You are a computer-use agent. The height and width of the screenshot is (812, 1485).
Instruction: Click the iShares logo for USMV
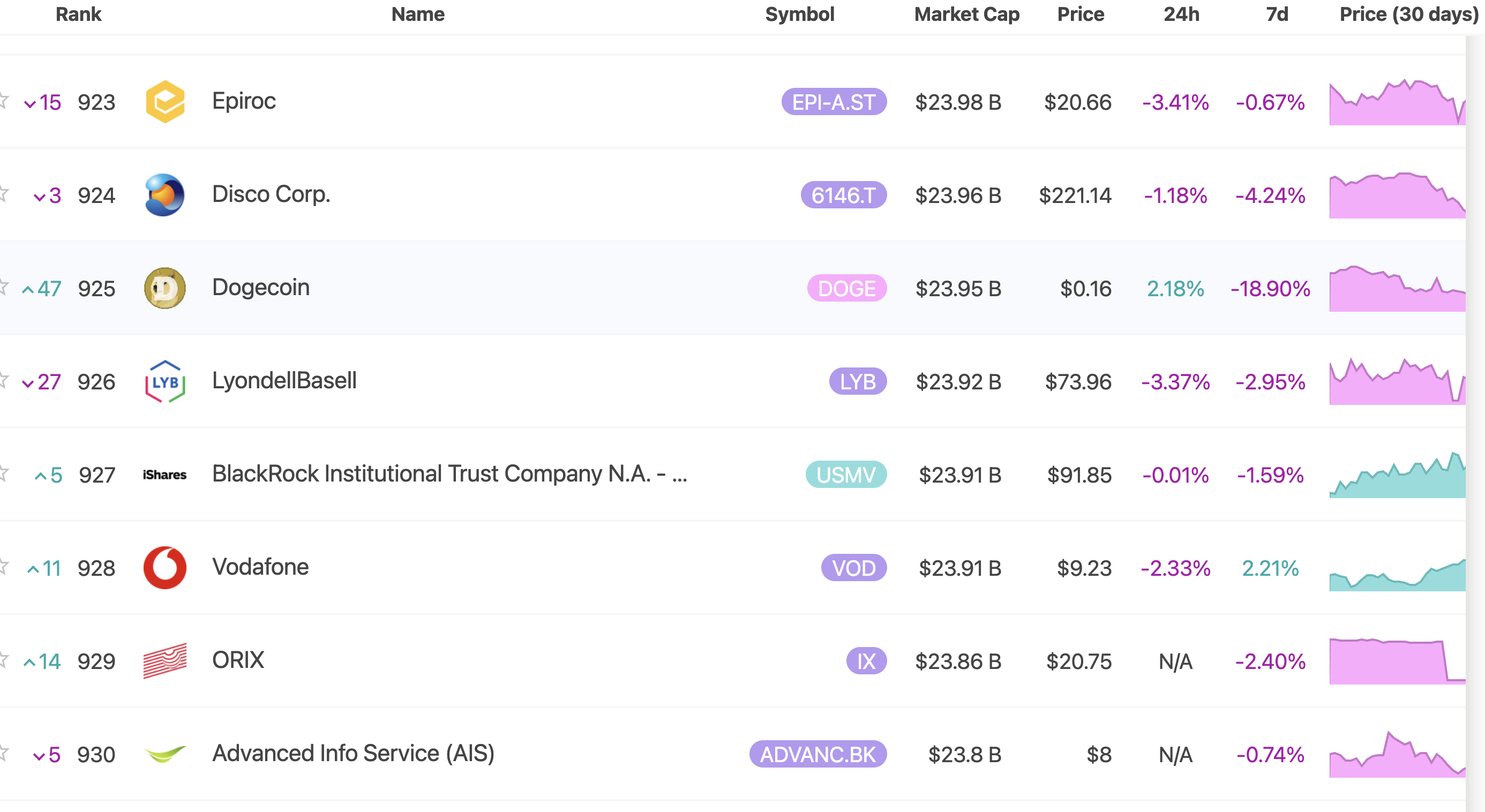(x=165, y=475)
